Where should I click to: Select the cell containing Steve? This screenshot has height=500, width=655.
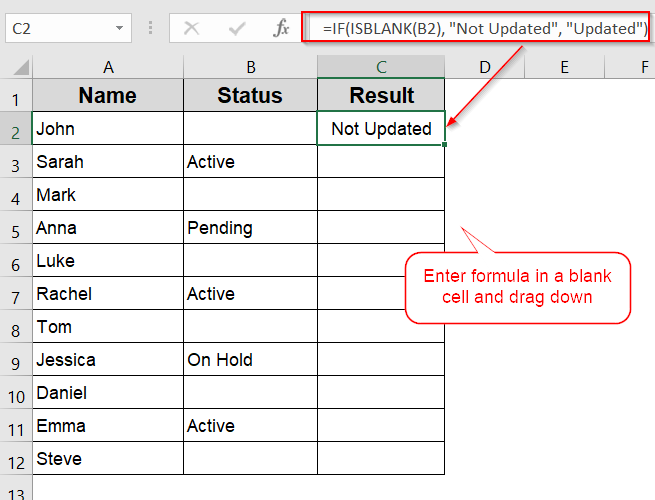(x=108, y=458)
